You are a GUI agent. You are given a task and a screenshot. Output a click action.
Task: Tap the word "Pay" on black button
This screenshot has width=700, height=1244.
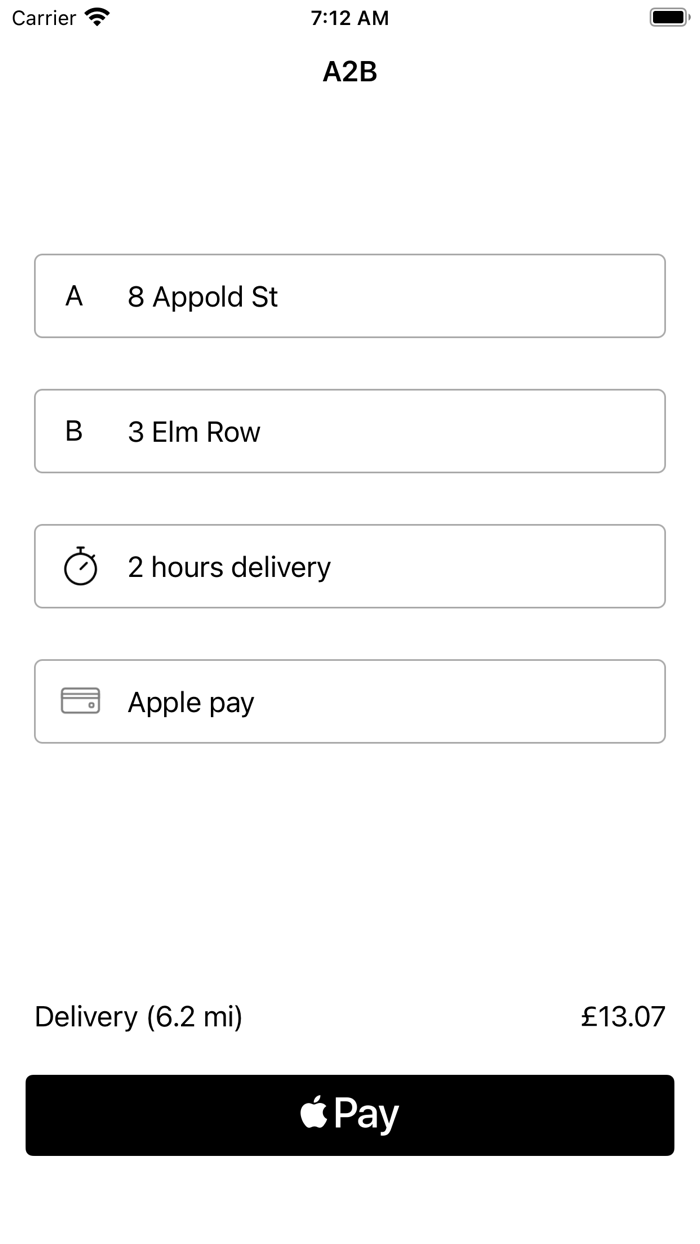click(367, 1115)
